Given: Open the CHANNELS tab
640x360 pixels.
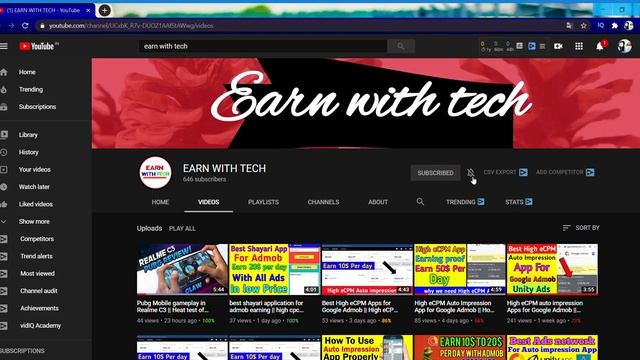Looking at the screenshot, I should pyautogui.click(x=323, y=202).
